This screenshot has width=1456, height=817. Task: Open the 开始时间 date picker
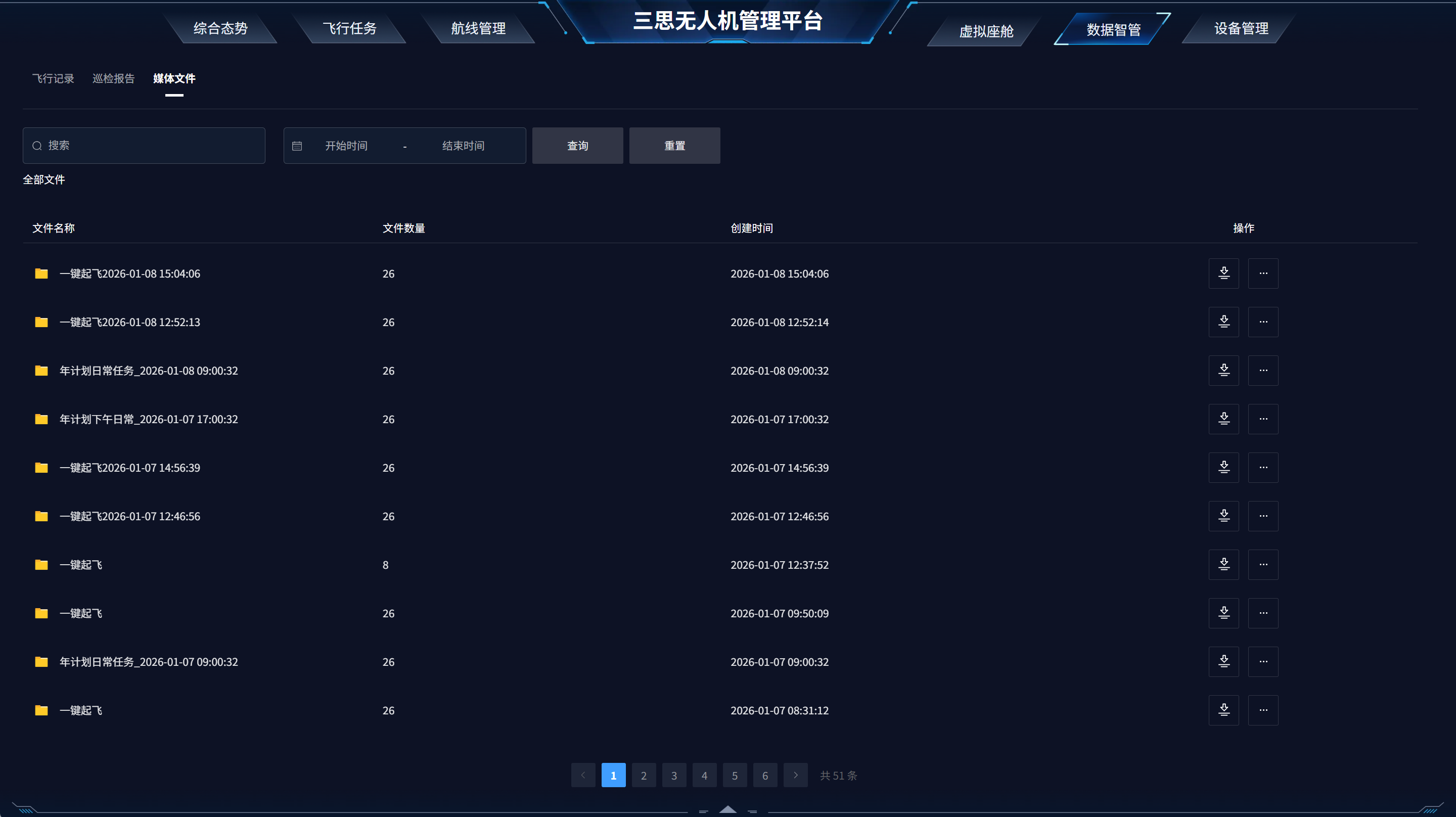[x=346, y=146]
